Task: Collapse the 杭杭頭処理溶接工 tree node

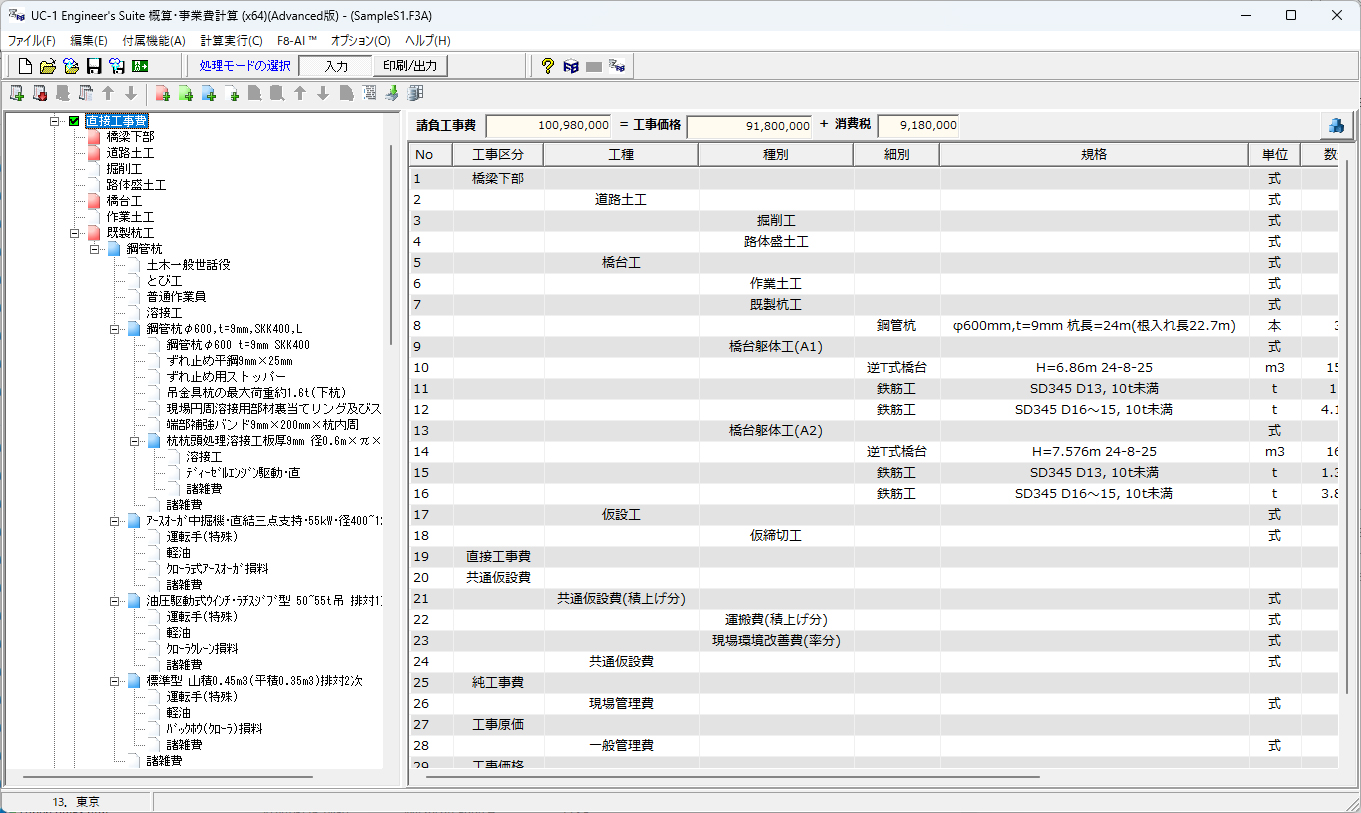Action: click(x=135, y=441)
